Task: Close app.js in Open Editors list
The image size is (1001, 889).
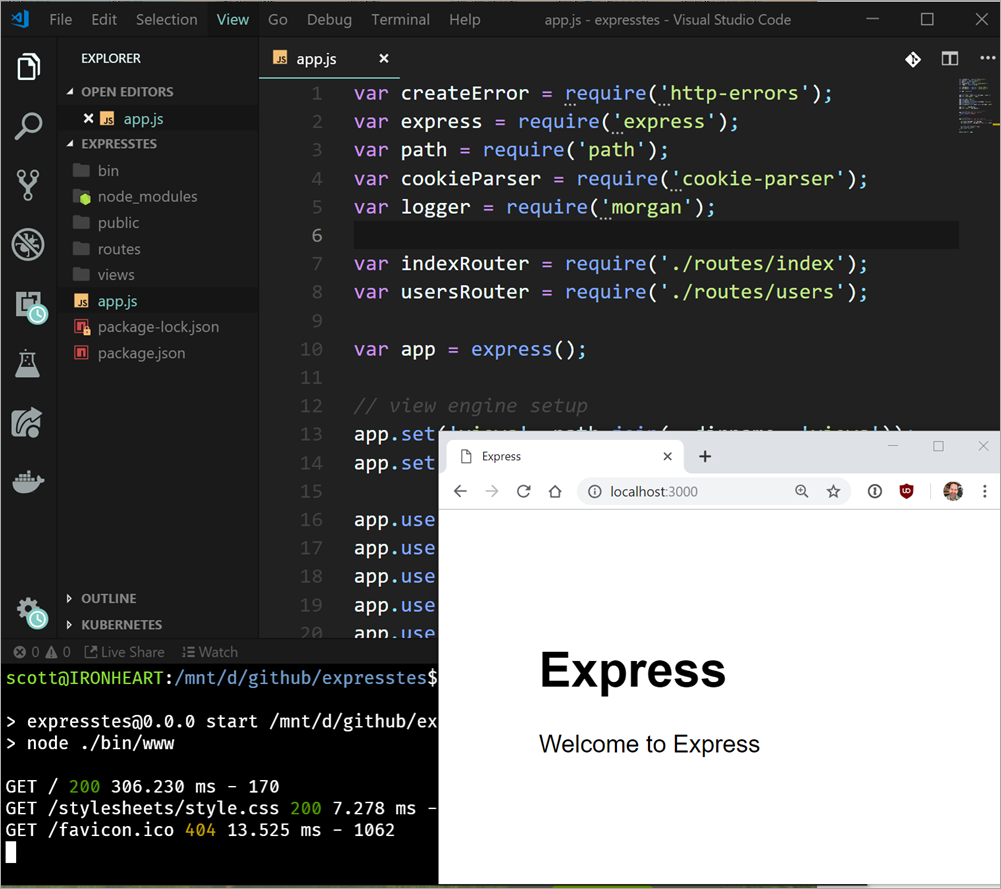Action: [88, 119]
